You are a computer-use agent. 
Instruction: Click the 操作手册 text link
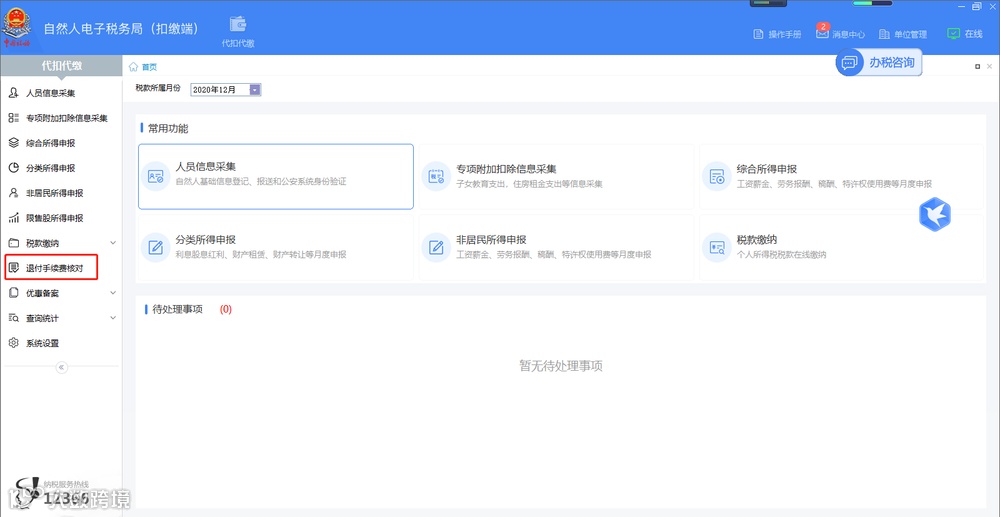click(784, 34)
